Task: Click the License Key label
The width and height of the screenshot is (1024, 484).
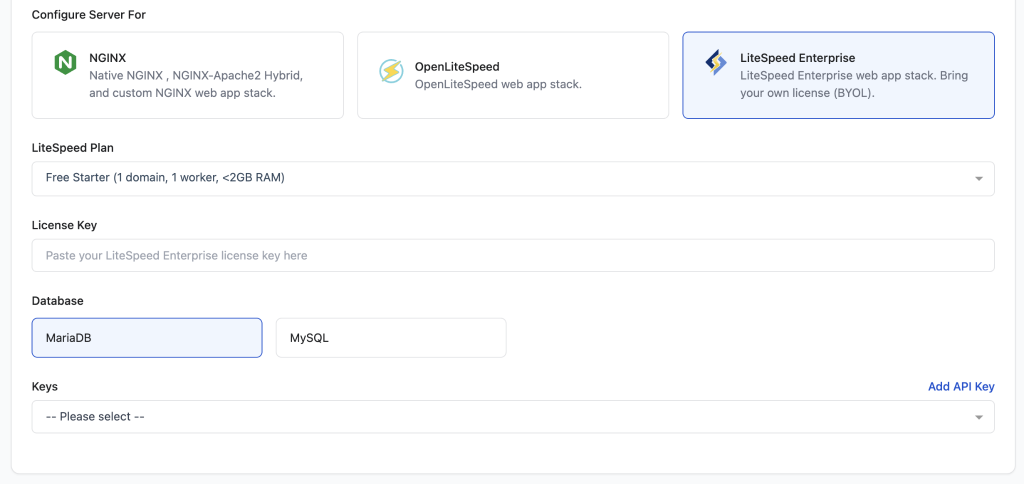Action: tap(64, 225)
